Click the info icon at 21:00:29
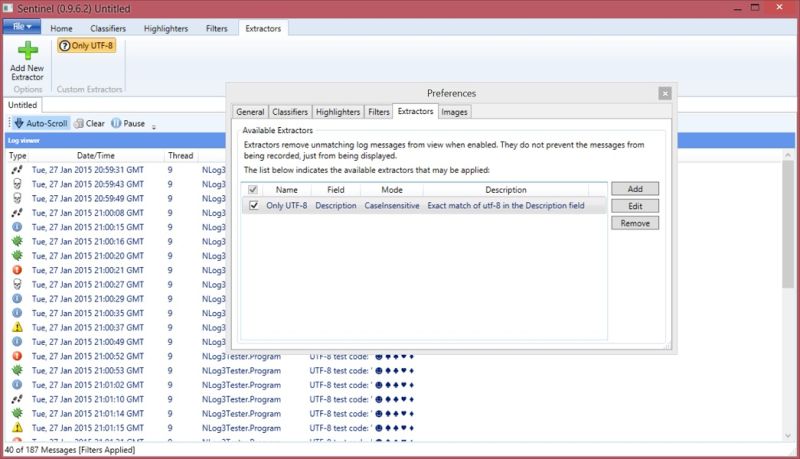Viewport: 800px width, 459px height. 17,298
